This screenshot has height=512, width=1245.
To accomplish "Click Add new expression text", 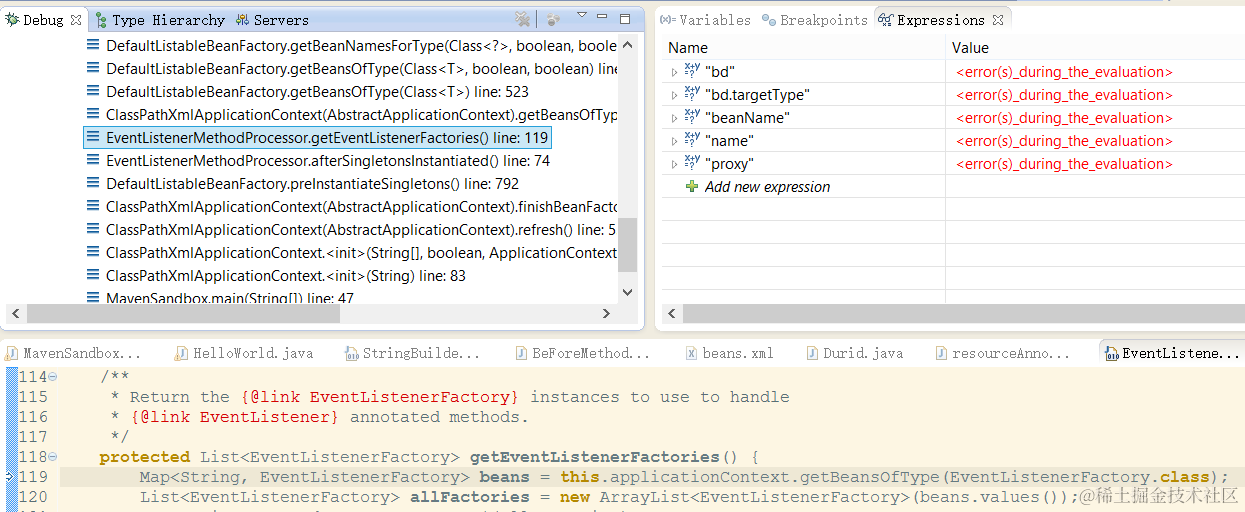I will coord(767,187).
